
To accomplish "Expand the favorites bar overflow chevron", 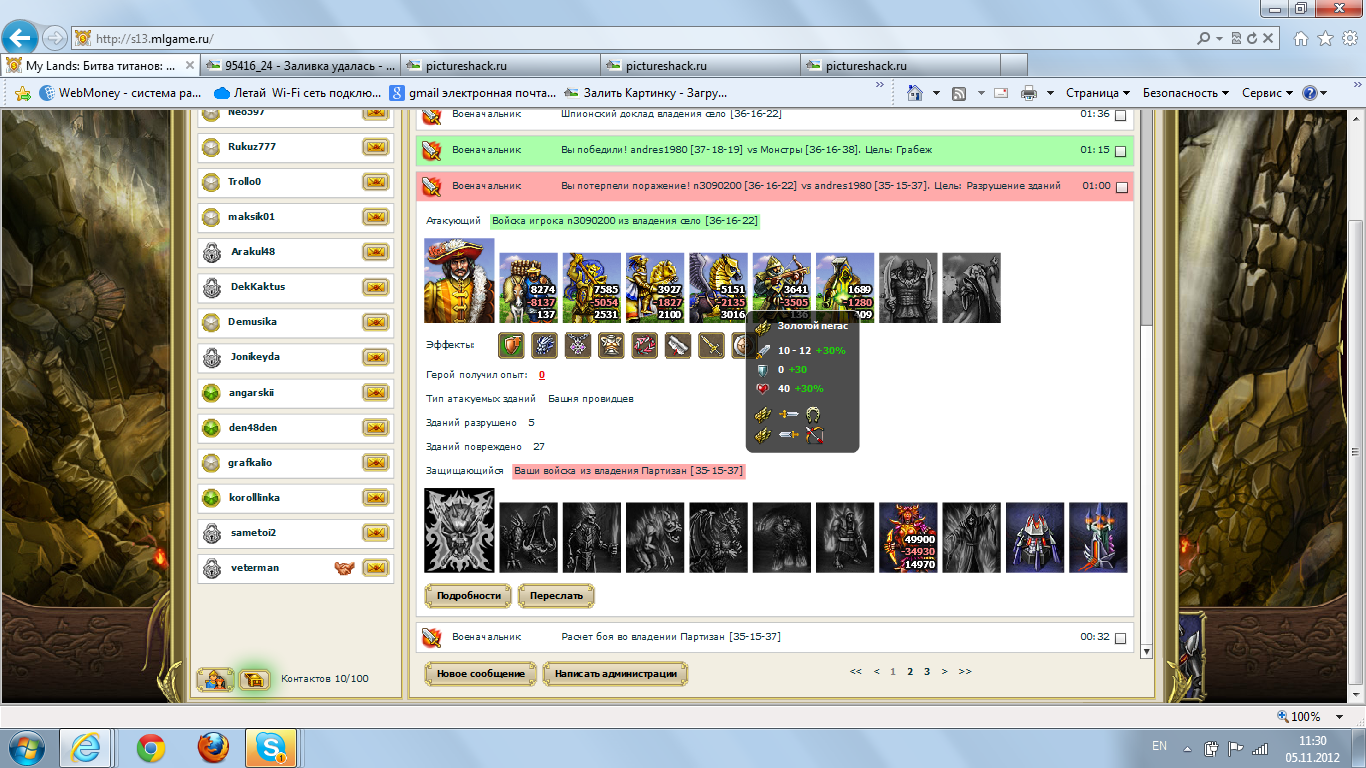I will click(880, 86).
